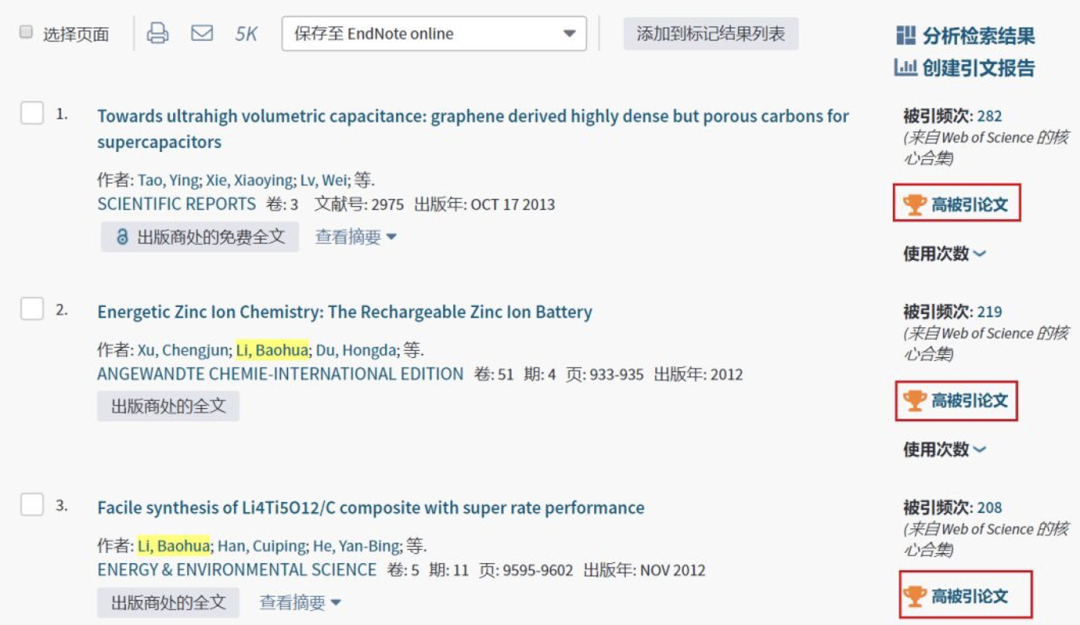Tick the checkbox beside result 3
This screenshot has height=625, width=1080.
pyautogui.click(x=32, y=505)
